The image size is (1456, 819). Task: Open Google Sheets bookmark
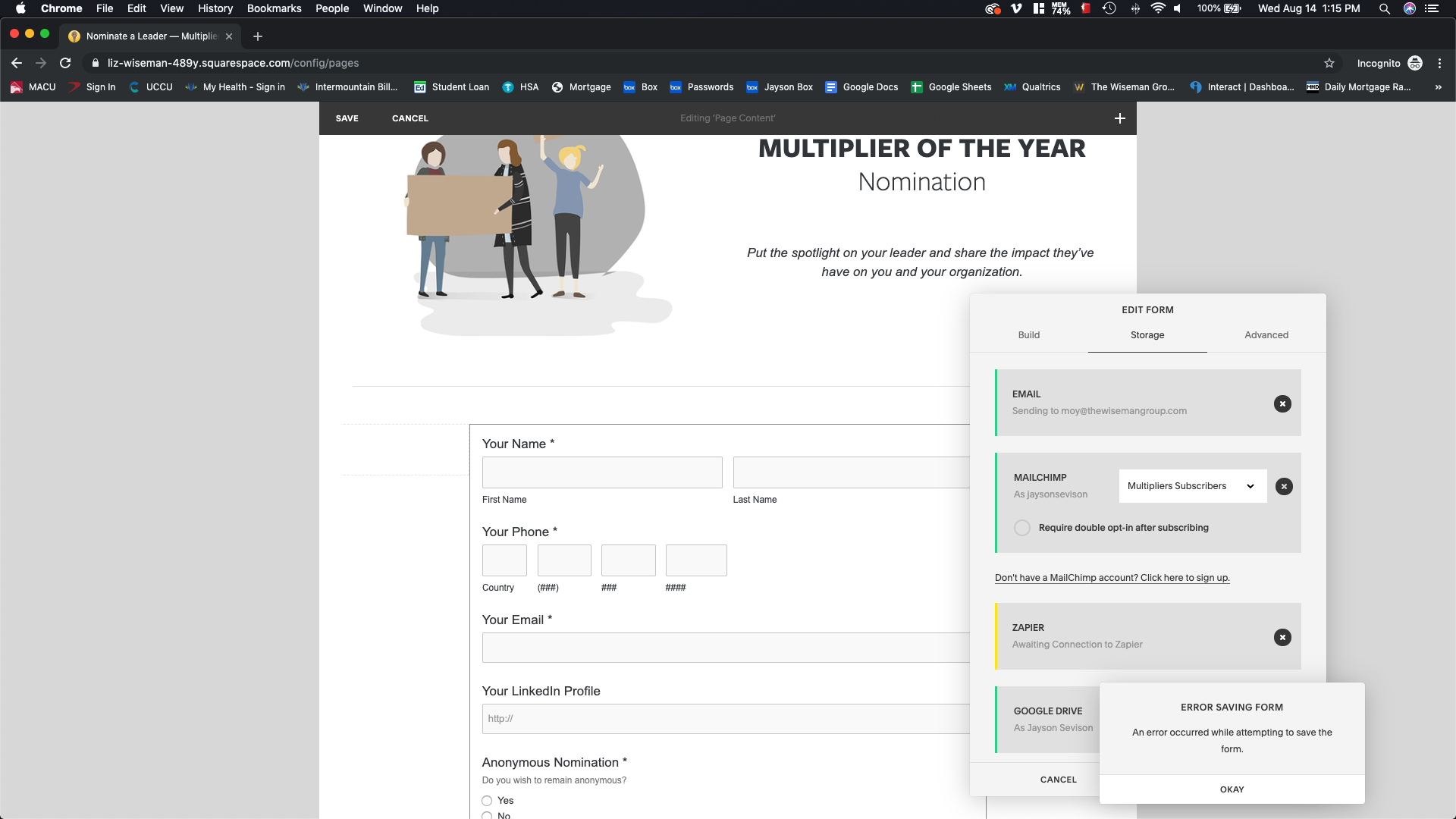coord(951,87)
